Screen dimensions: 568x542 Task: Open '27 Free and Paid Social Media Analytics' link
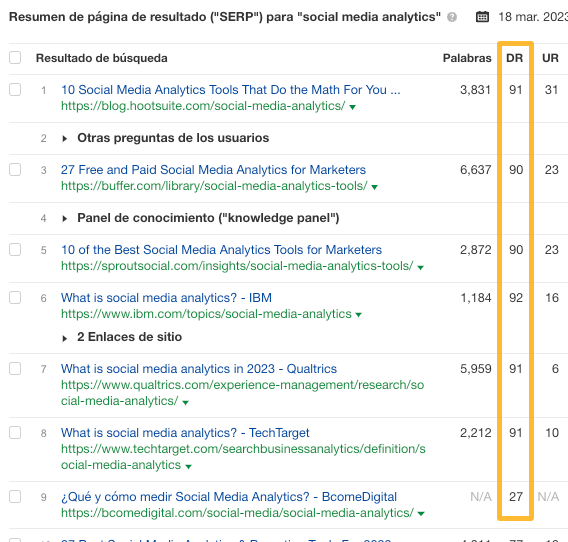[213, 170]
